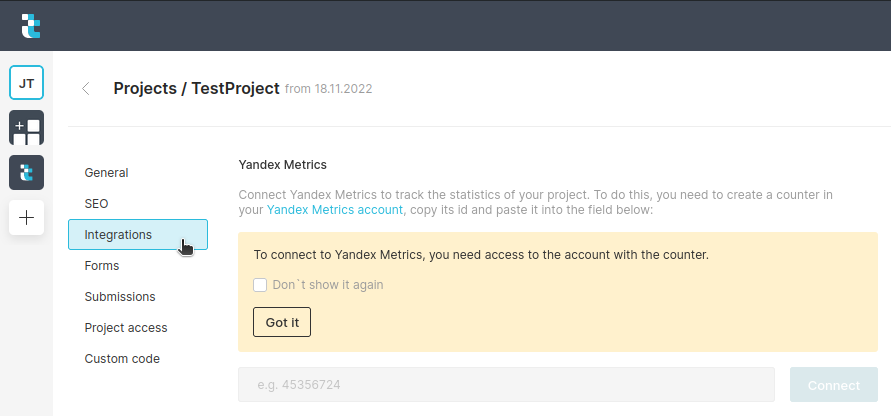The width and height of the screenshot is (891, 416).
Task: Click the plain plus icon in left sidebar
Action: [x=26, y=217]
